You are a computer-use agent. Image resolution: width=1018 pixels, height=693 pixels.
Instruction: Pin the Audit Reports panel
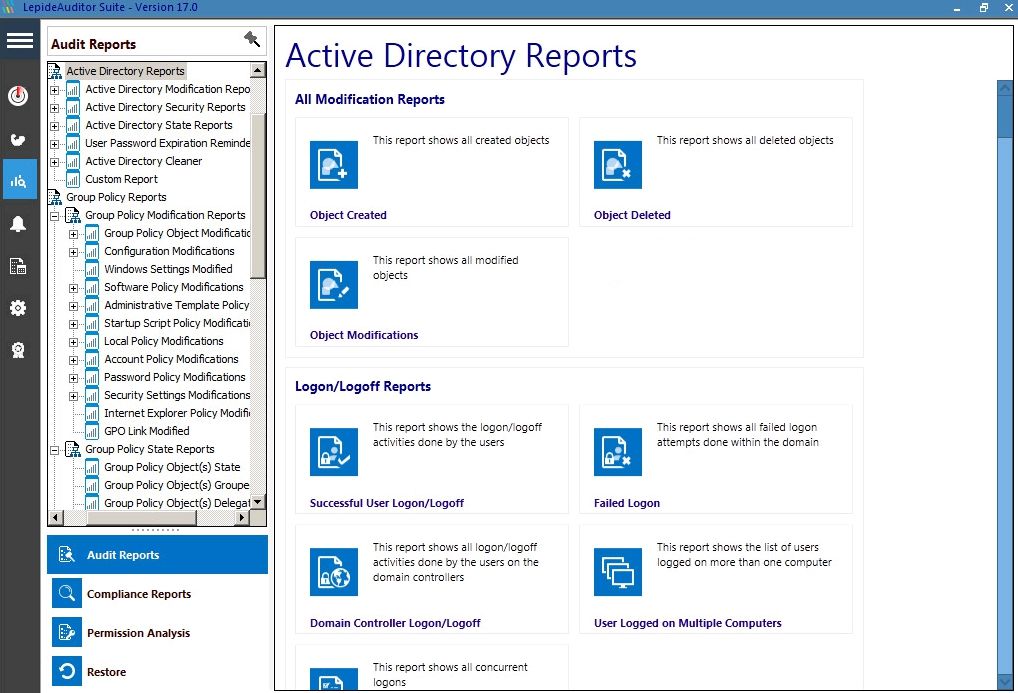tap(252, 40)
